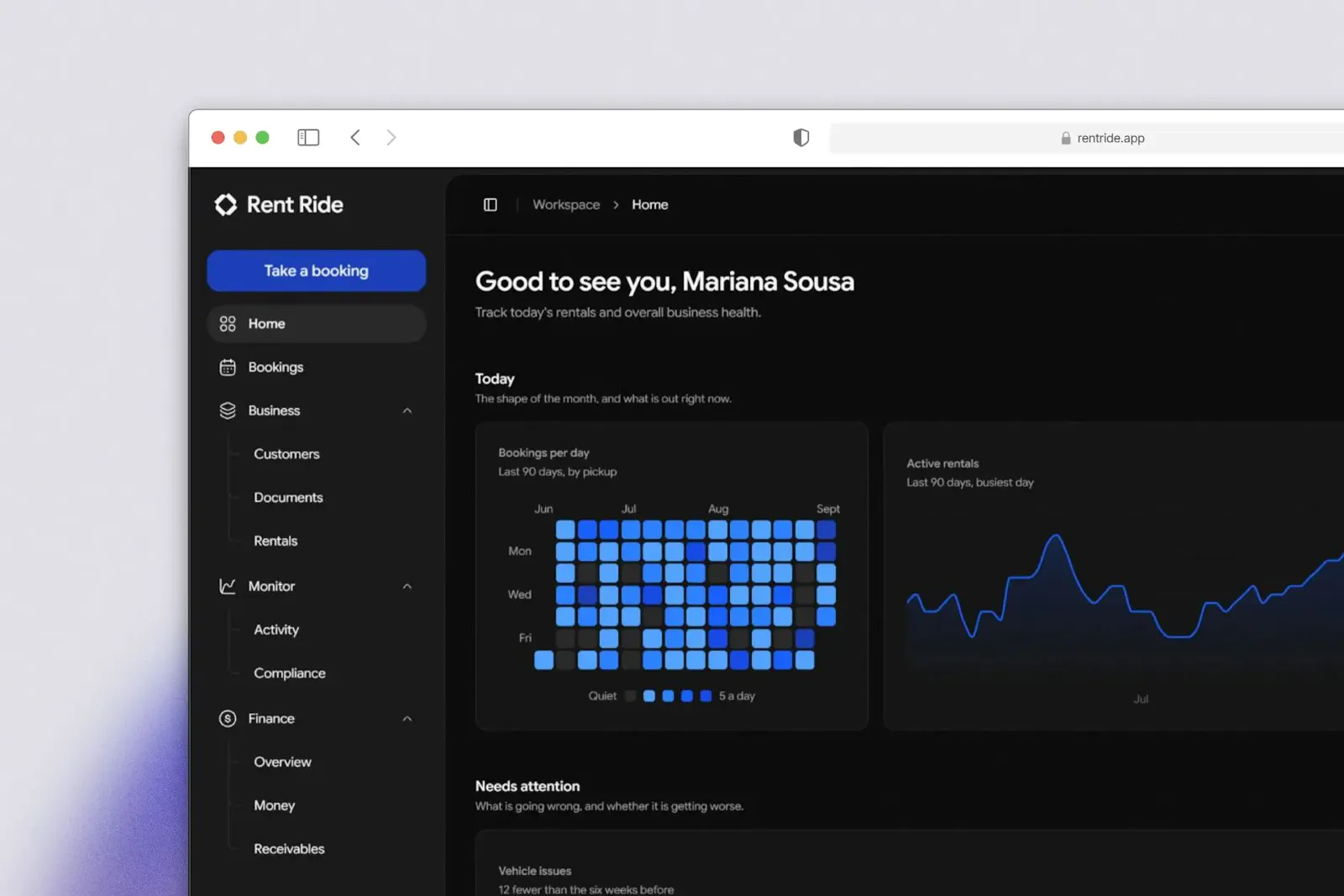Open the privacy shield in the browser toolbar
The image size is (1344, 896).
click(x=801, y=138)
